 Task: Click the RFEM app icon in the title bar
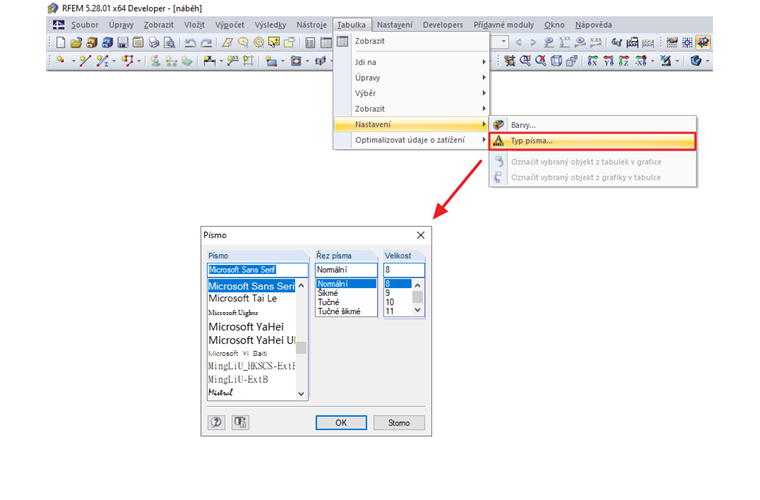[x=52, y=8]
